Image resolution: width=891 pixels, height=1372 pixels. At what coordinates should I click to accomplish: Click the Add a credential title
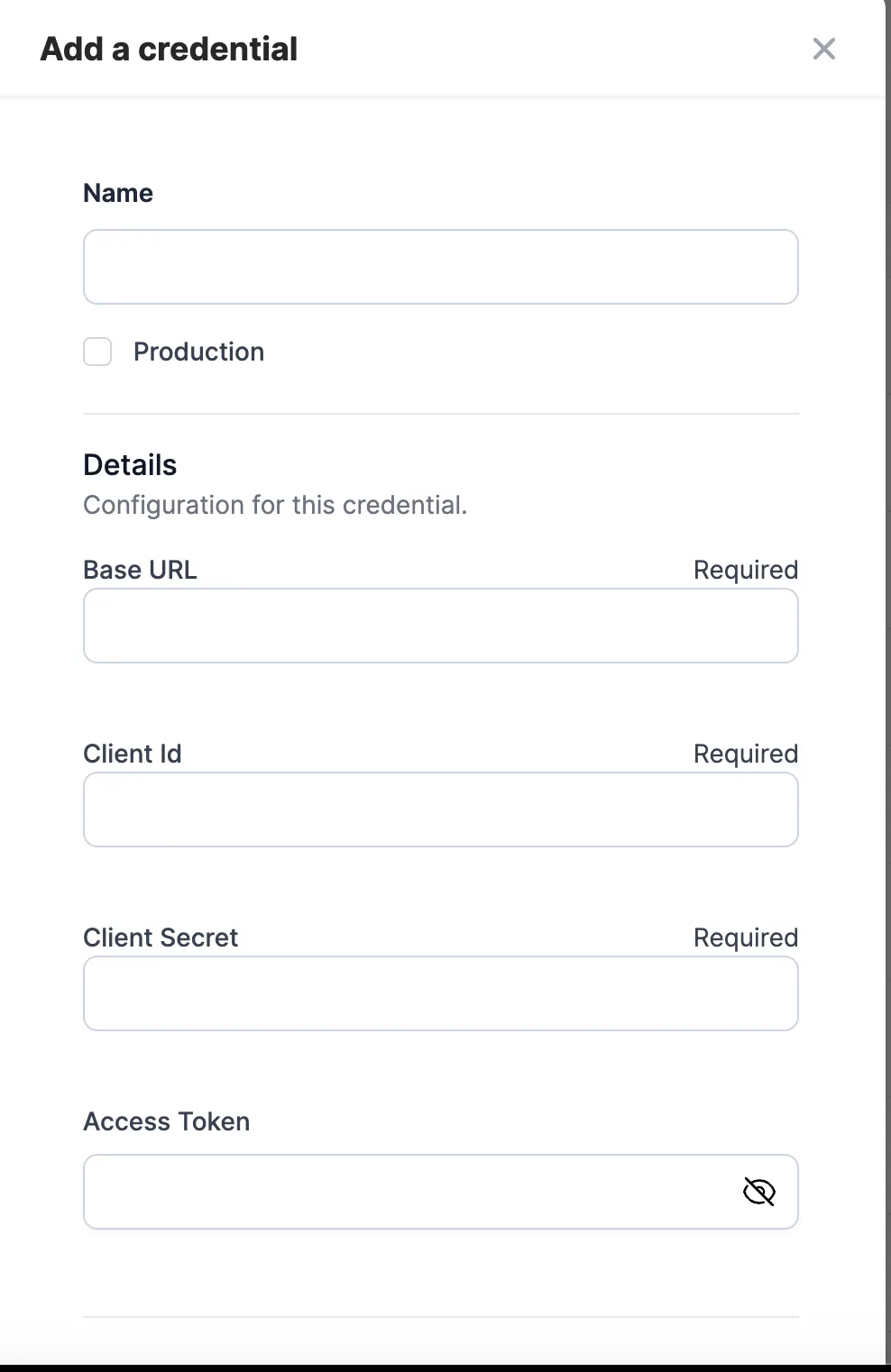(x=169, y=49)
